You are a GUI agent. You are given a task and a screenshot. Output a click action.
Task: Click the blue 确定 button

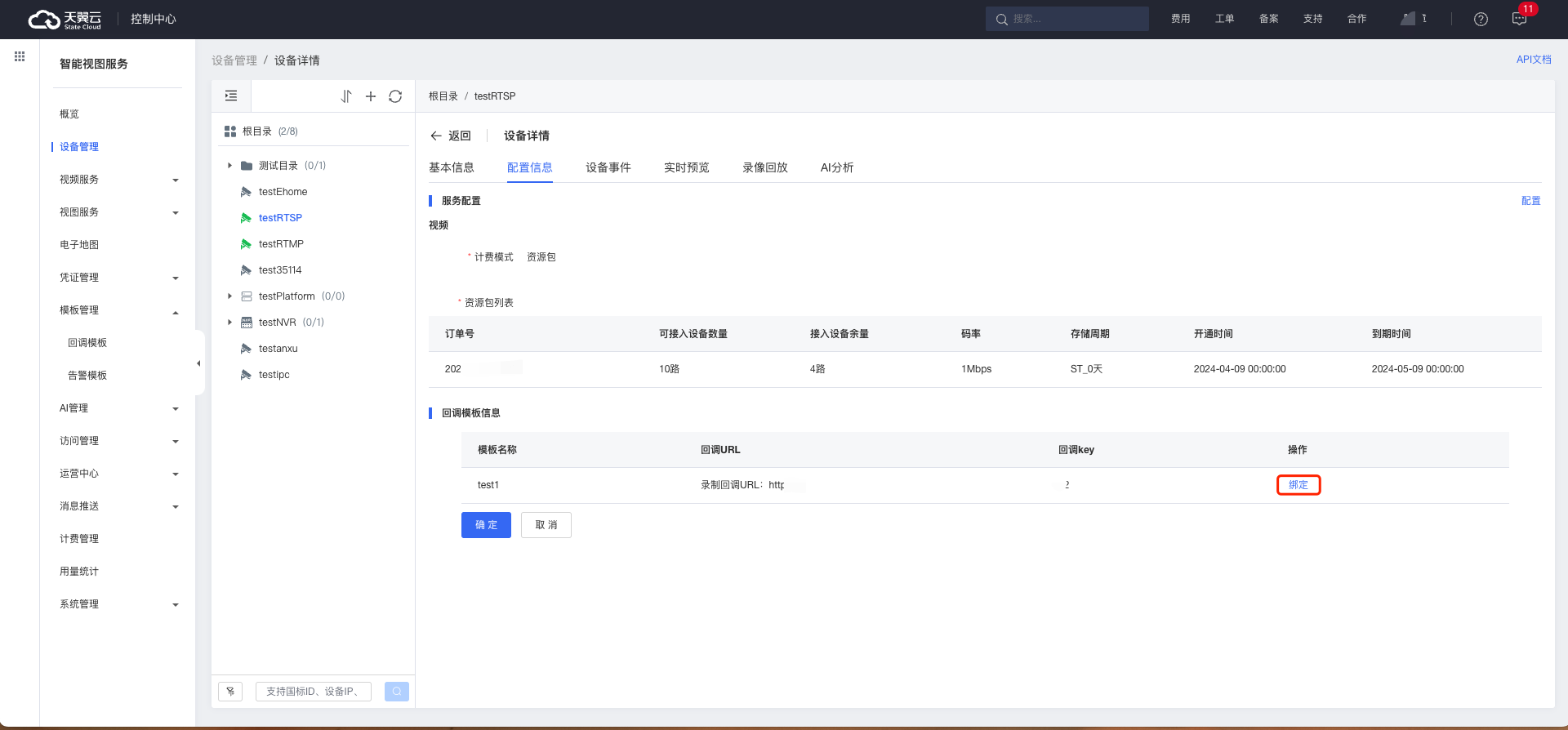[486, 525]
